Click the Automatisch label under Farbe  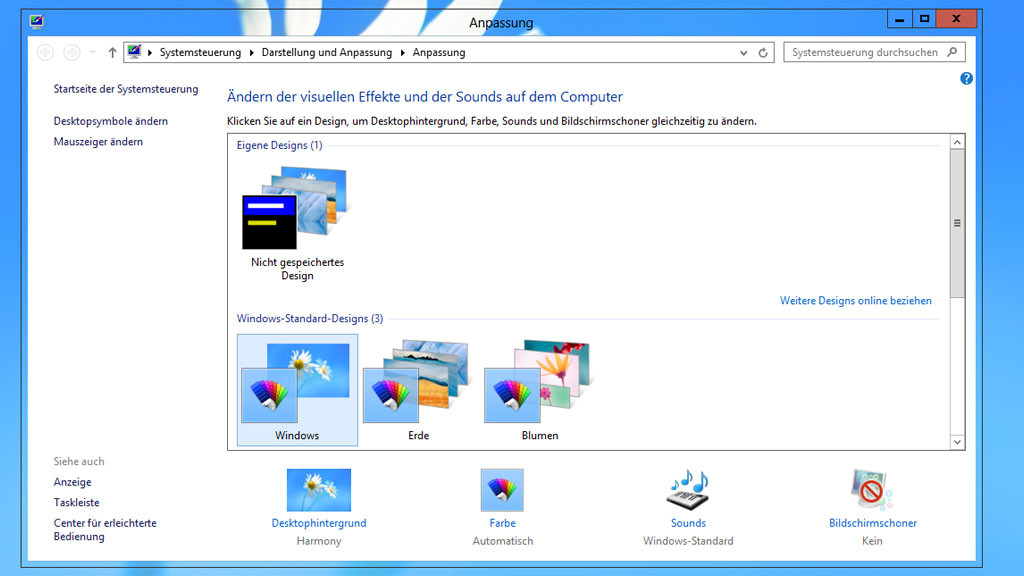503,541
